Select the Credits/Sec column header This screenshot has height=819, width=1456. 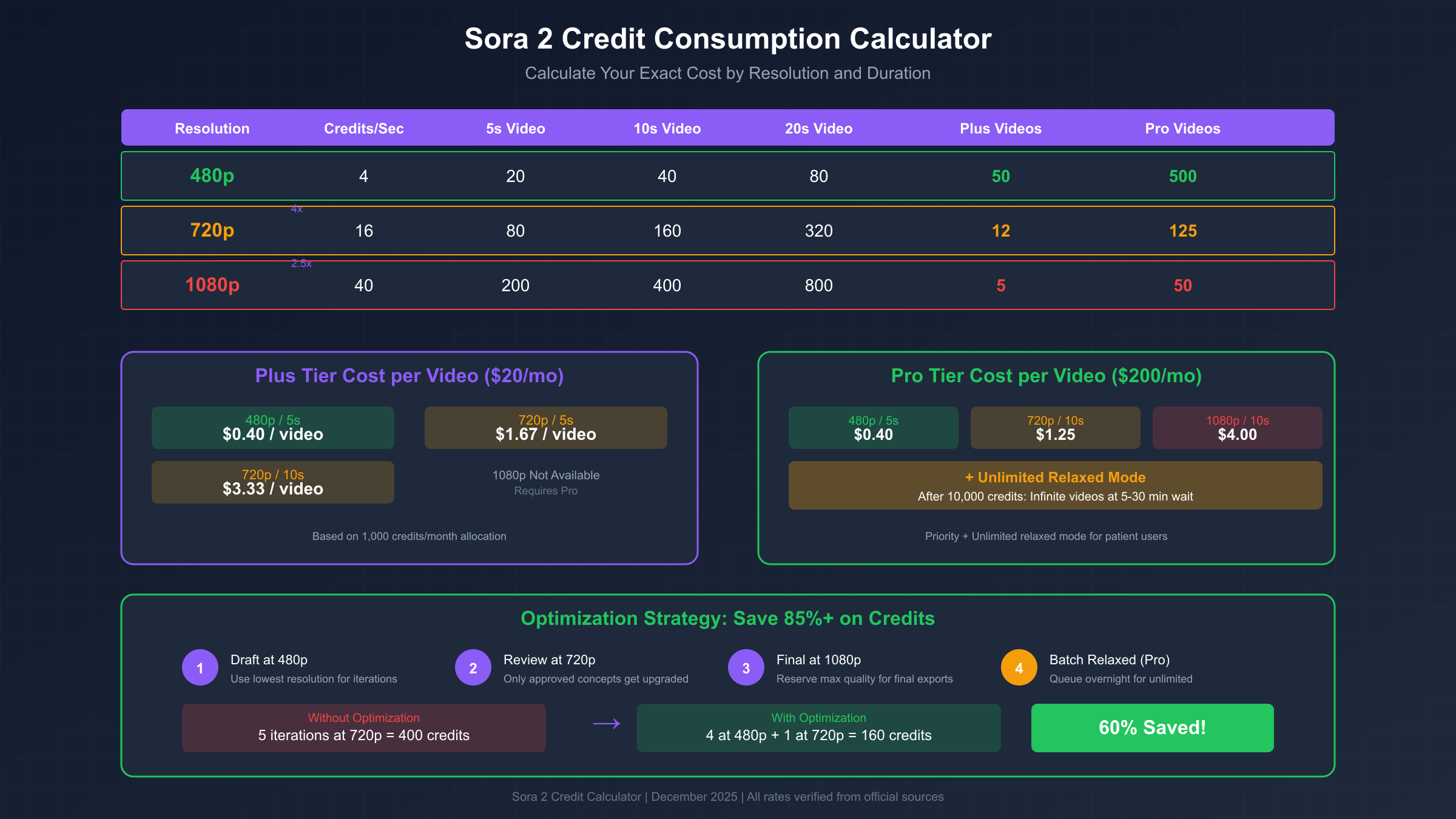pos(363,129)
